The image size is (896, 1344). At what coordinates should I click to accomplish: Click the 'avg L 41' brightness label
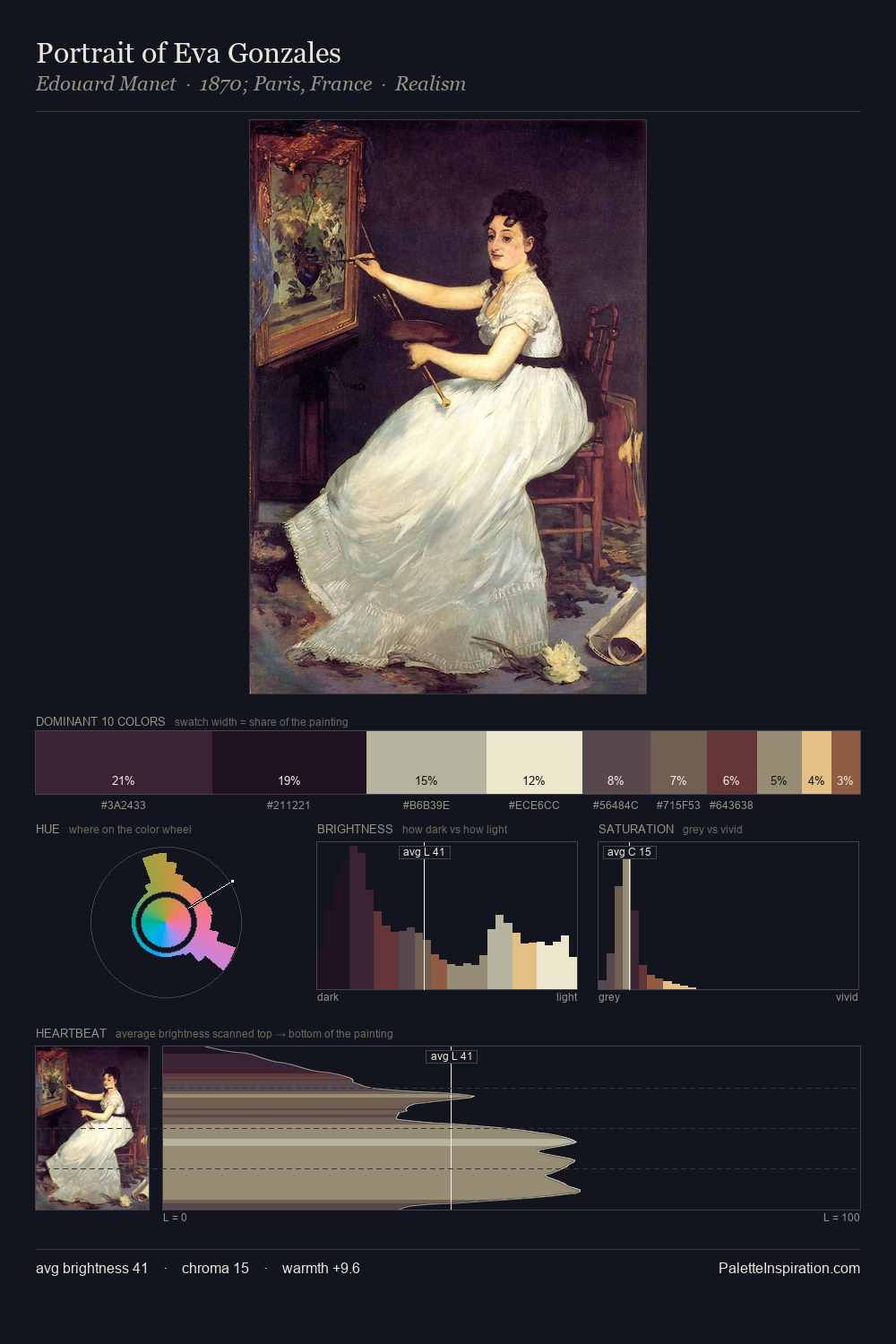tap(424, 852)
